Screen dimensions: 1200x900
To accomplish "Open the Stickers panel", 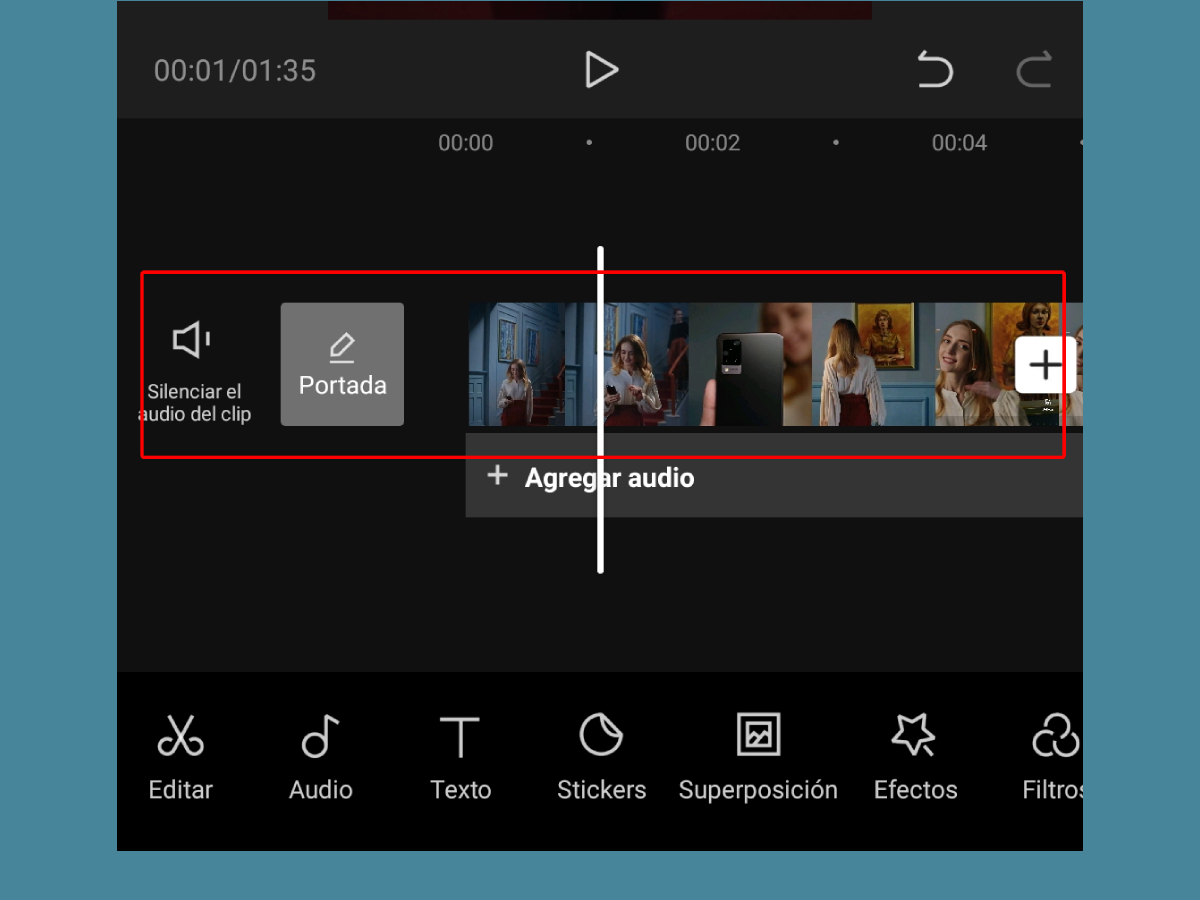I will point(601,755).
